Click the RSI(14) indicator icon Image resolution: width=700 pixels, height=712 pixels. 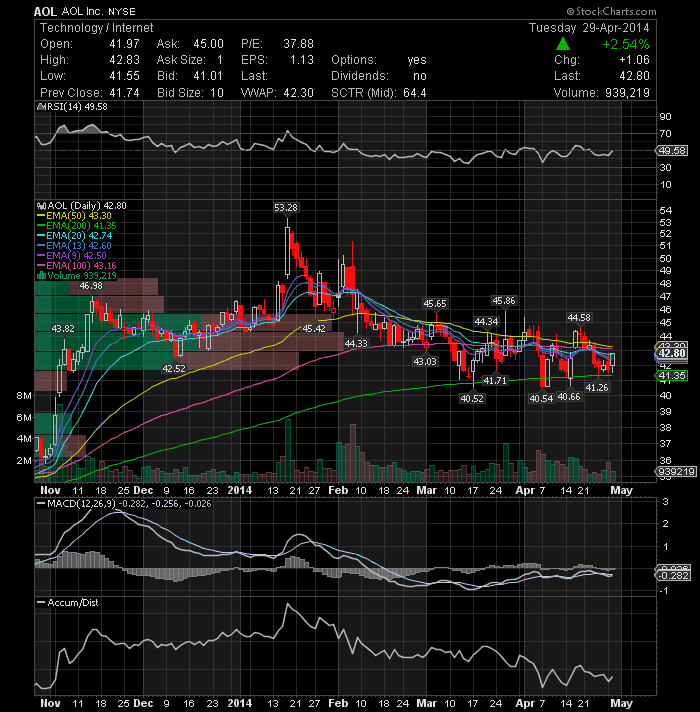pyautogui.click(x=41, y=107)
